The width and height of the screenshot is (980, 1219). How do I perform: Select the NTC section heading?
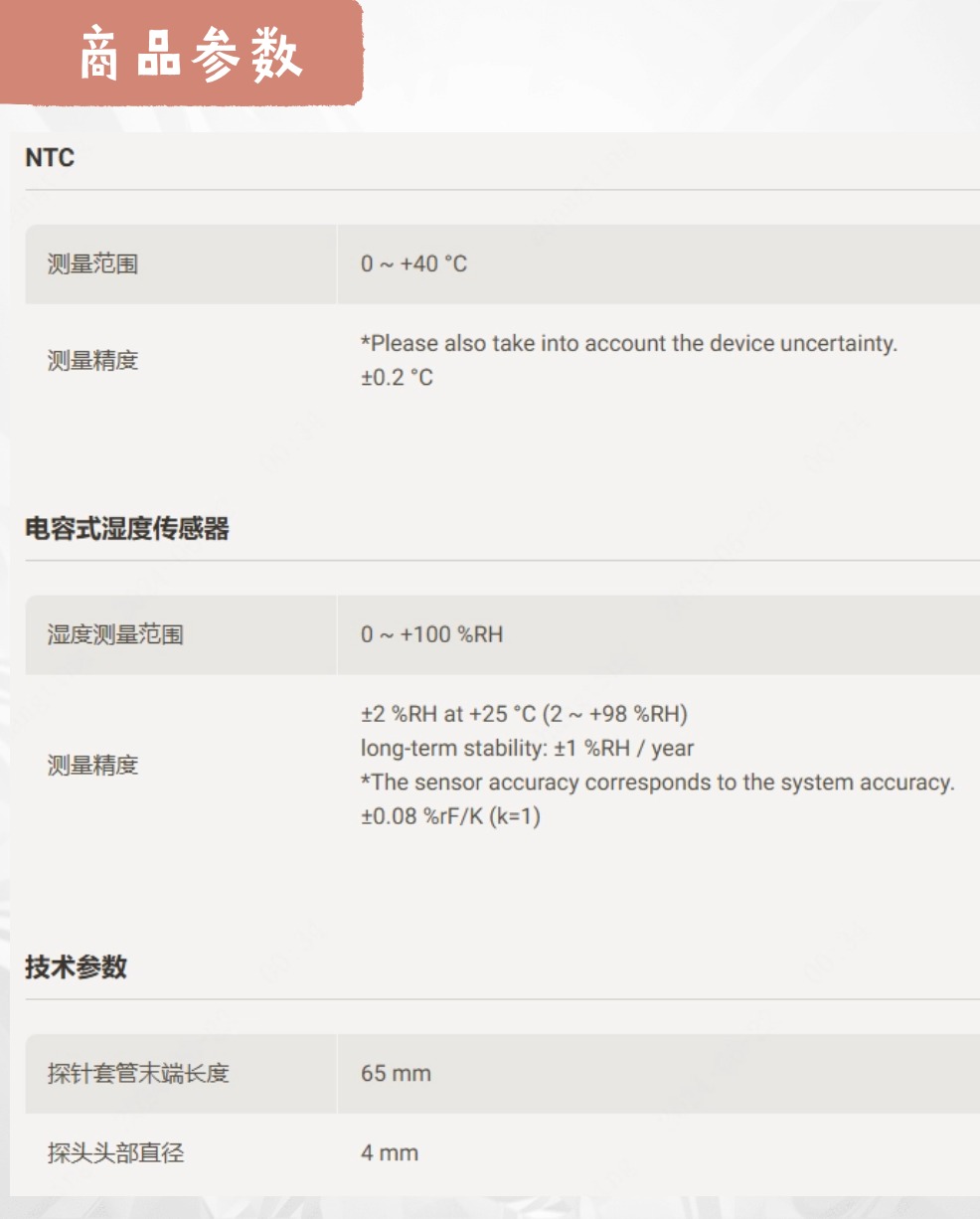tap(50, 157)
